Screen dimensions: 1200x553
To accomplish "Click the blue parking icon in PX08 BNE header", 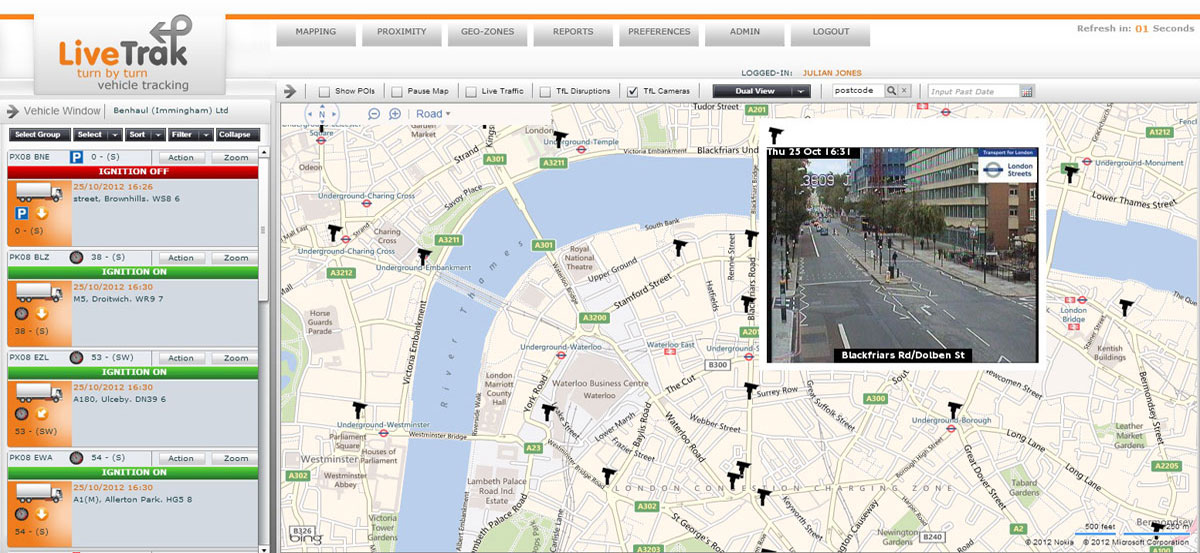I will [x=75, y=157].
